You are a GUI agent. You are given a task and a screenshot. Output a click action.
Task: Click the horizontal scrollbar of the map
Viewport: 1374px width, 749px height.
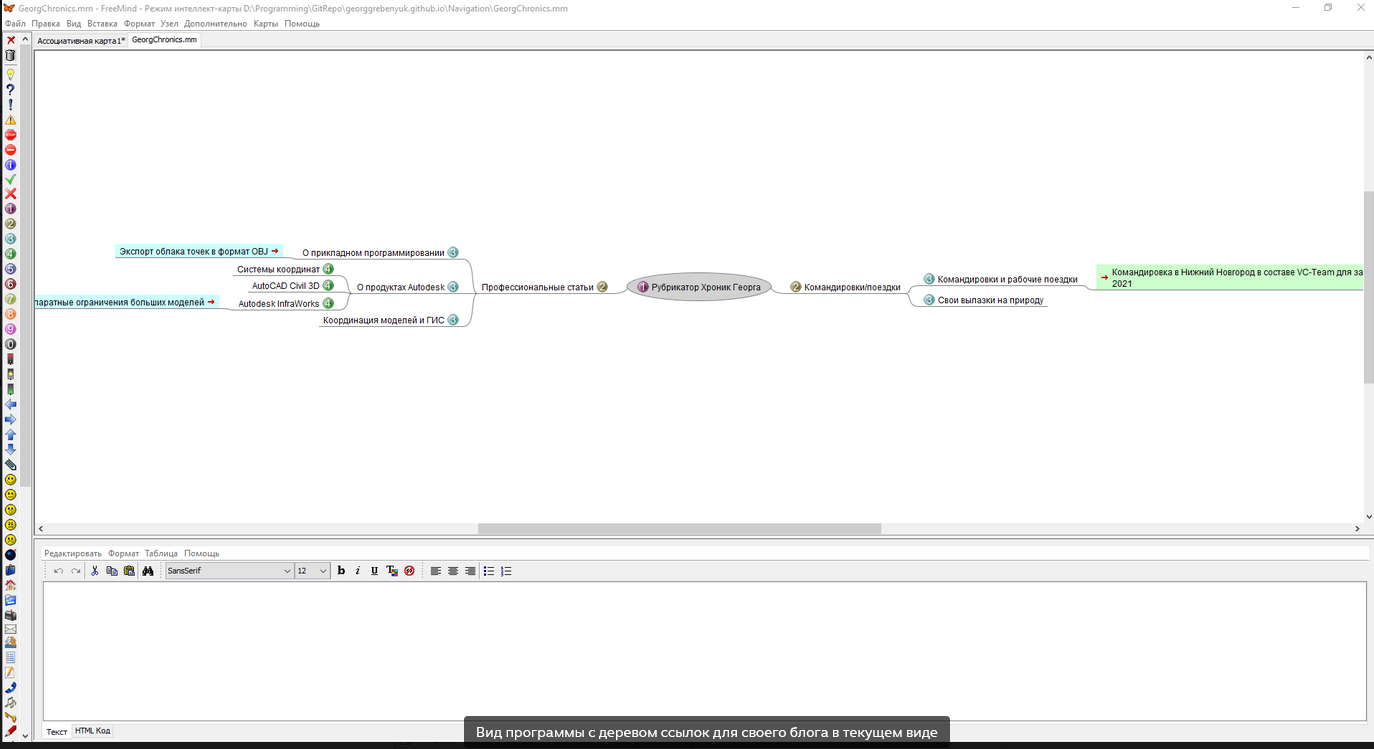679,529
